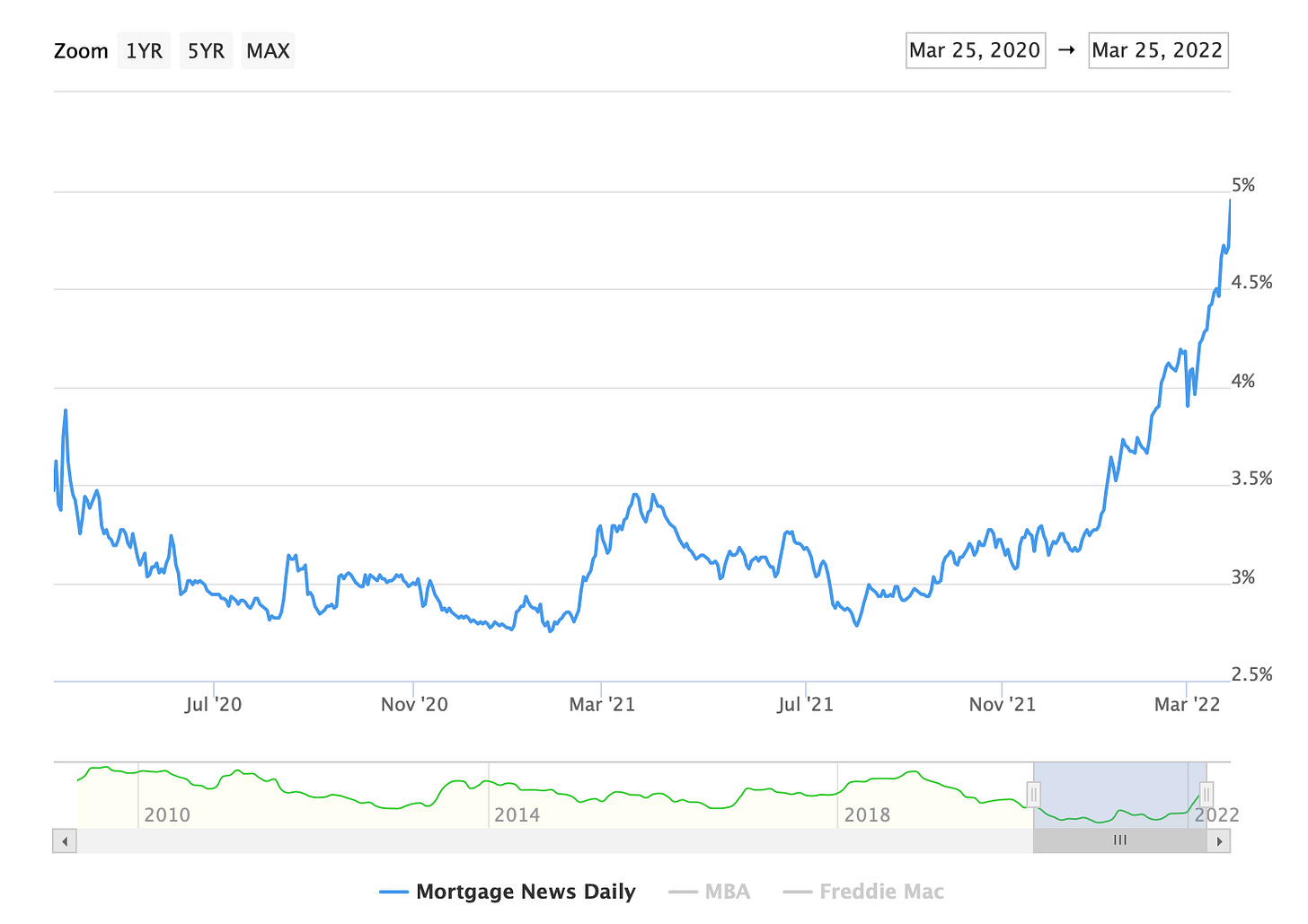The height and width of the screenshot is (924, 1308).
Task: Click the 3% y-axis label
Action: click(1243, 577)
